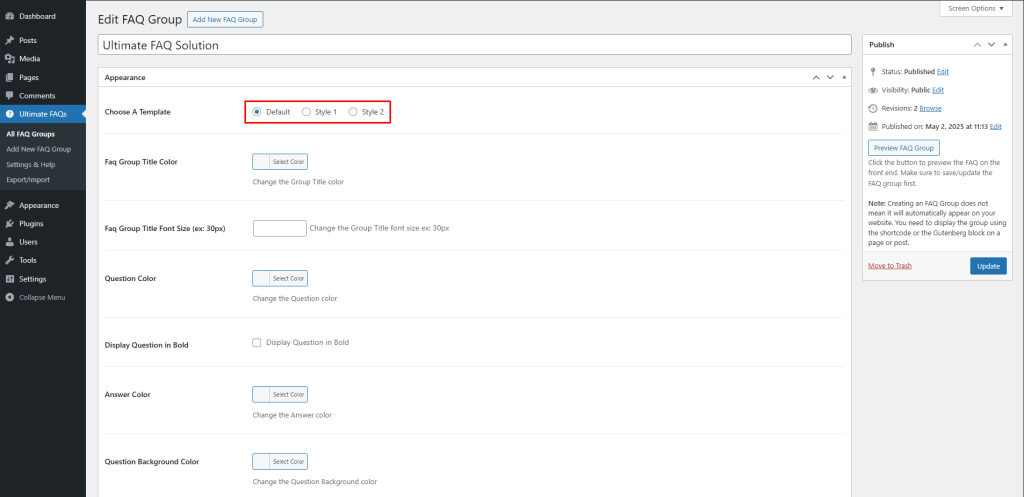Click the Appearance paintbrush icon
1024x497 pixels.
pyautogui.click(x=10, y=205)
